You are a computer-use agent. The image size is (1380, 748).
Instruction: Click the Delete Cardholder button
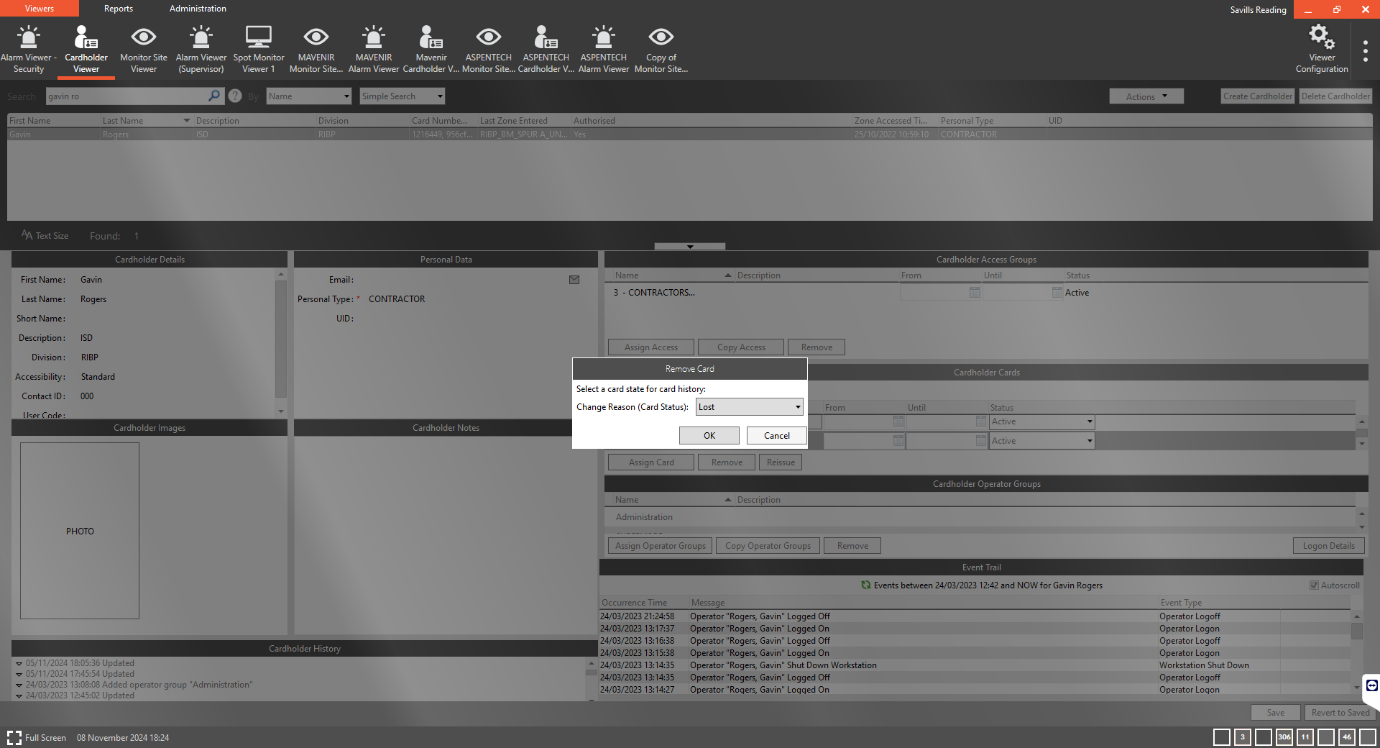tap(1336, 96)
